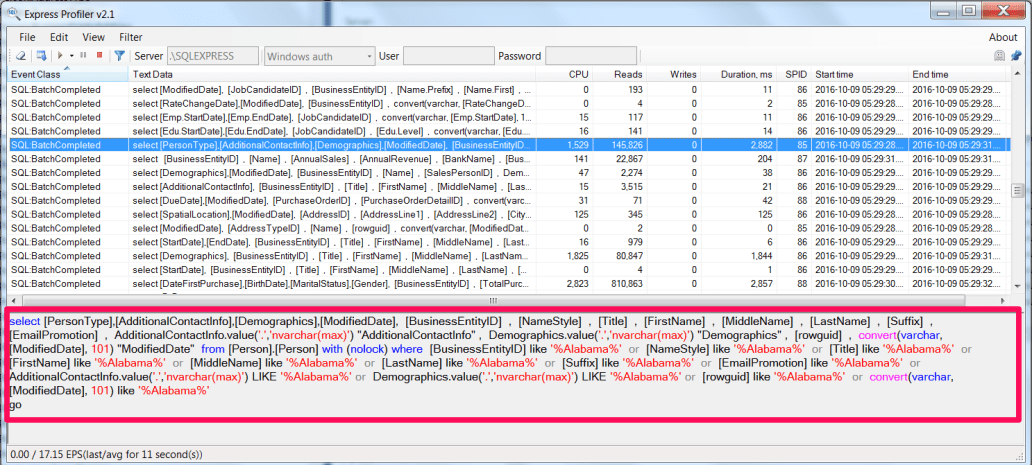1032x465 pixels.
Task: Toggle auto-scroll to last event icon
Action: coord(41,56)
